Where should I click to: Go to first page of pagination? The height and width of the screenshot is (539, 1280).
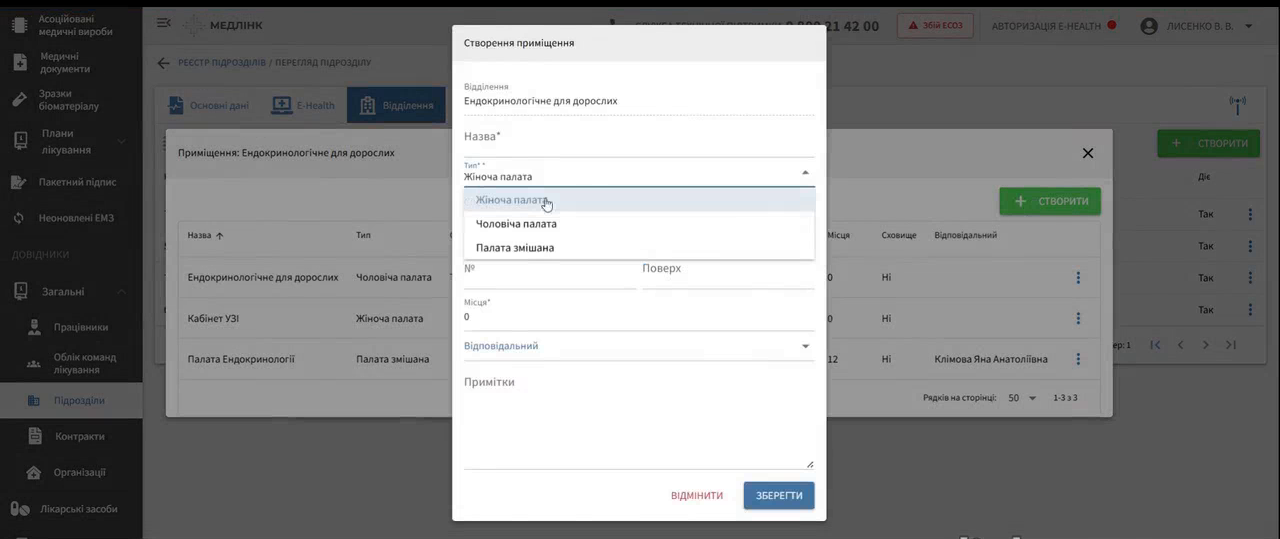[1155, 345]
